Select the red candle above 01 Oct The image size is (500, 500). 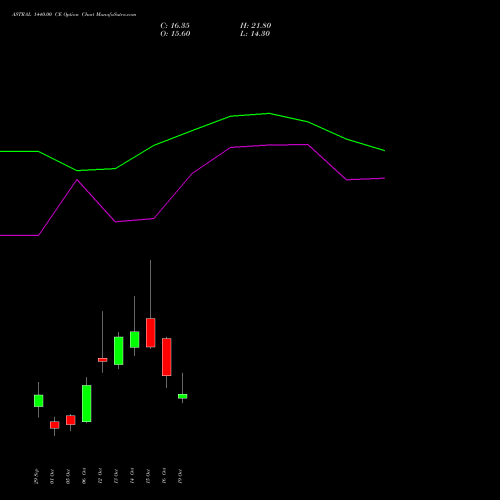tap(54, 425)
